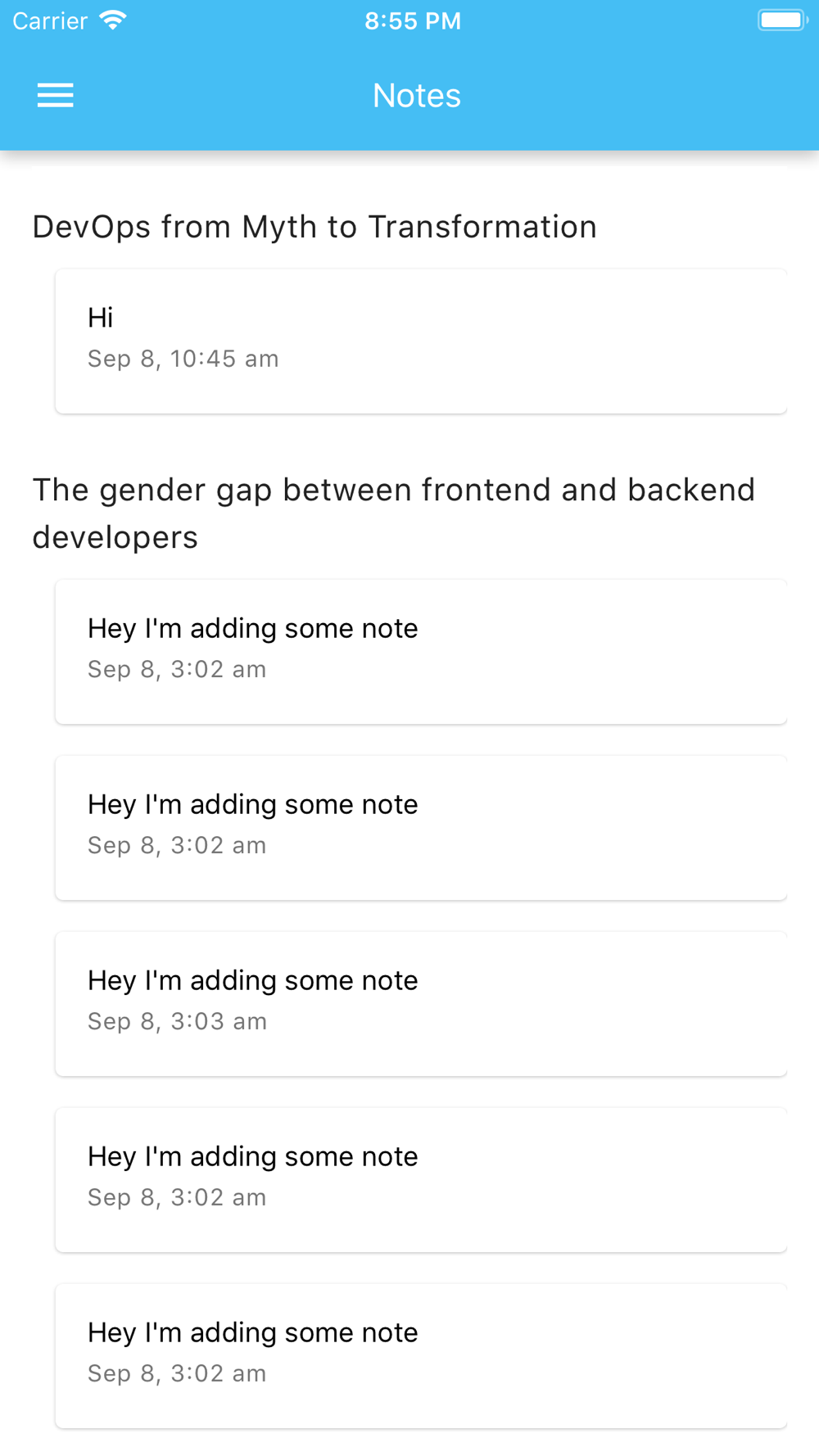
Task: Open the second "Hey I'm adding some note" entry
Action: (x=421, y=827)
